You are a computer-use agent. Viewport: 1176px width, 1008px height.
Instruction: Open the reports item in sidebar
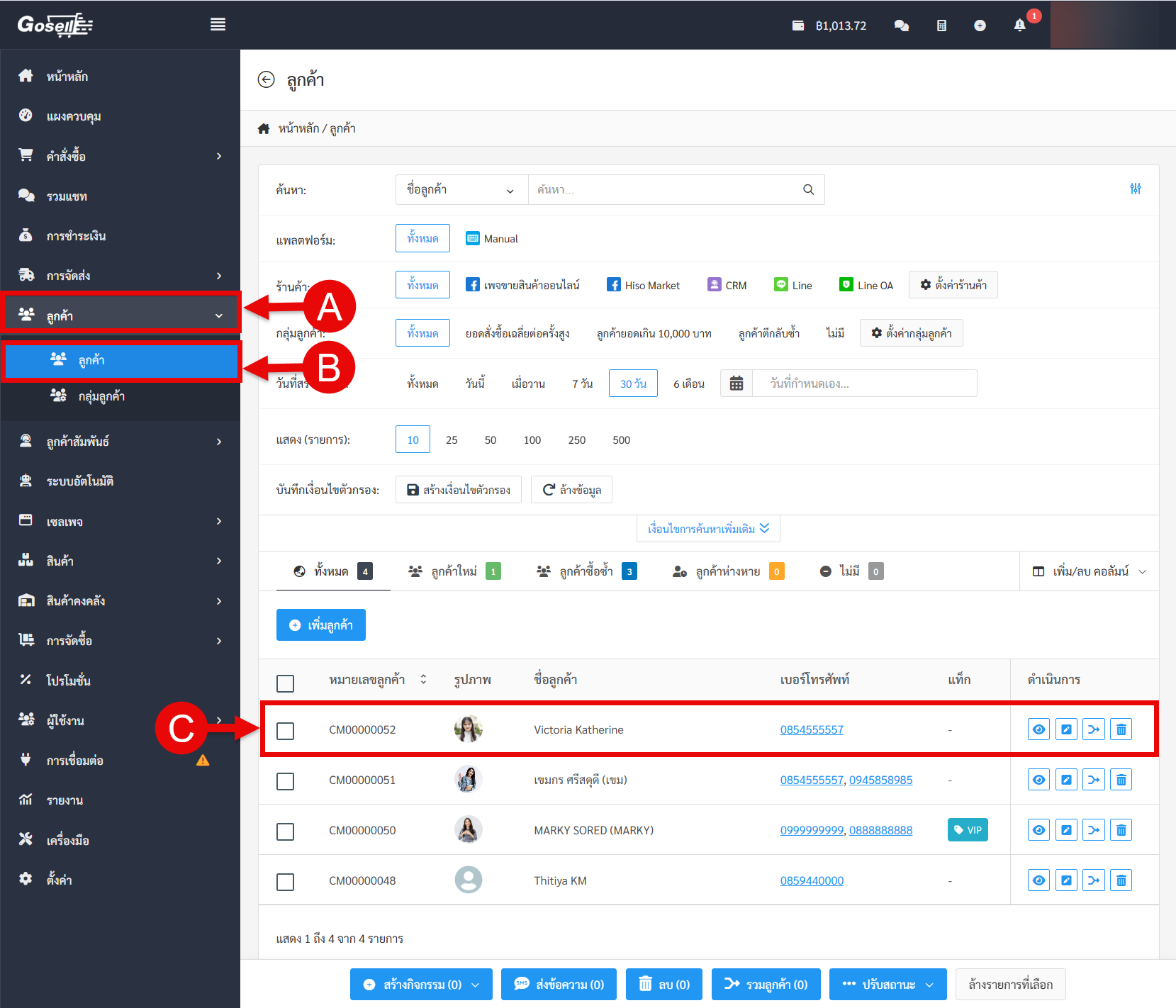(65, 800)
